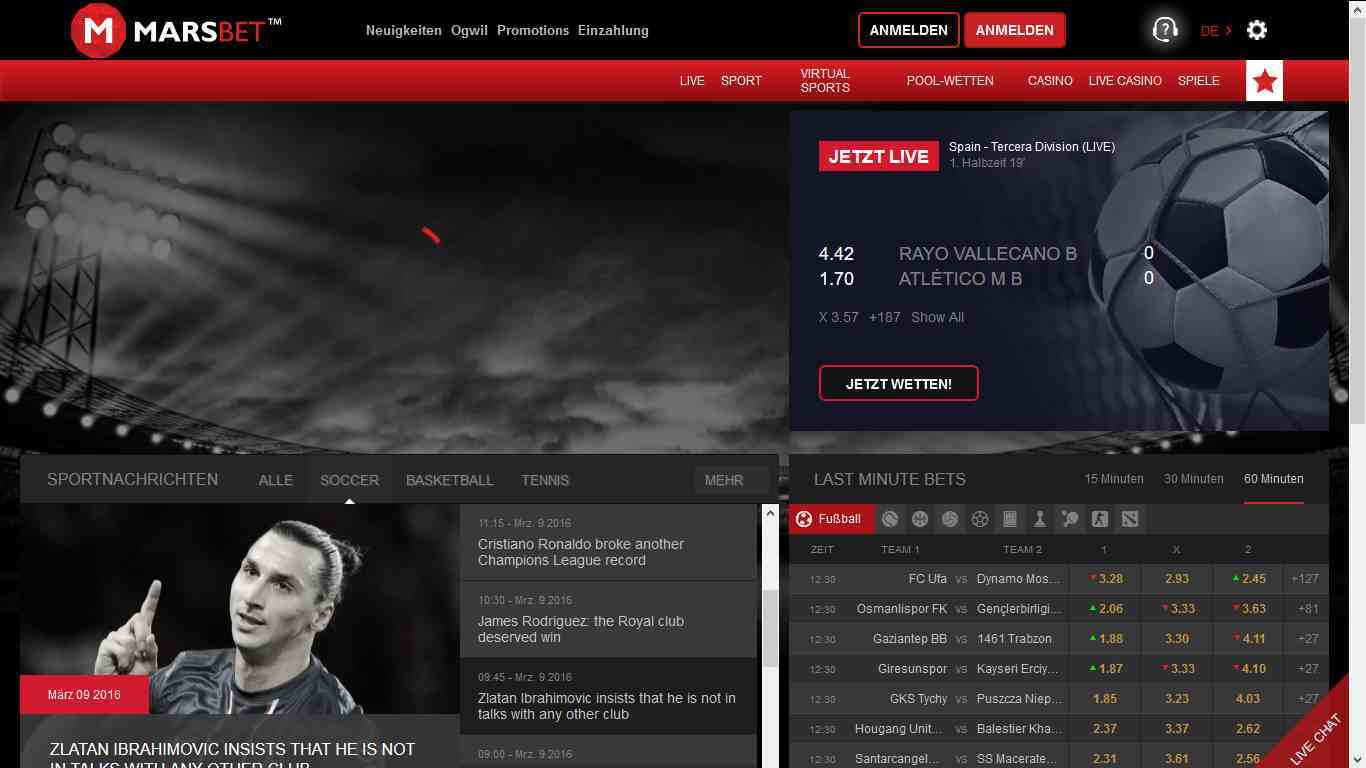Image resolution: width=1366 pixels, height=768 pixels.
Task: Open +81 more bets for Osmanlispor
Action: (1307, 608)
